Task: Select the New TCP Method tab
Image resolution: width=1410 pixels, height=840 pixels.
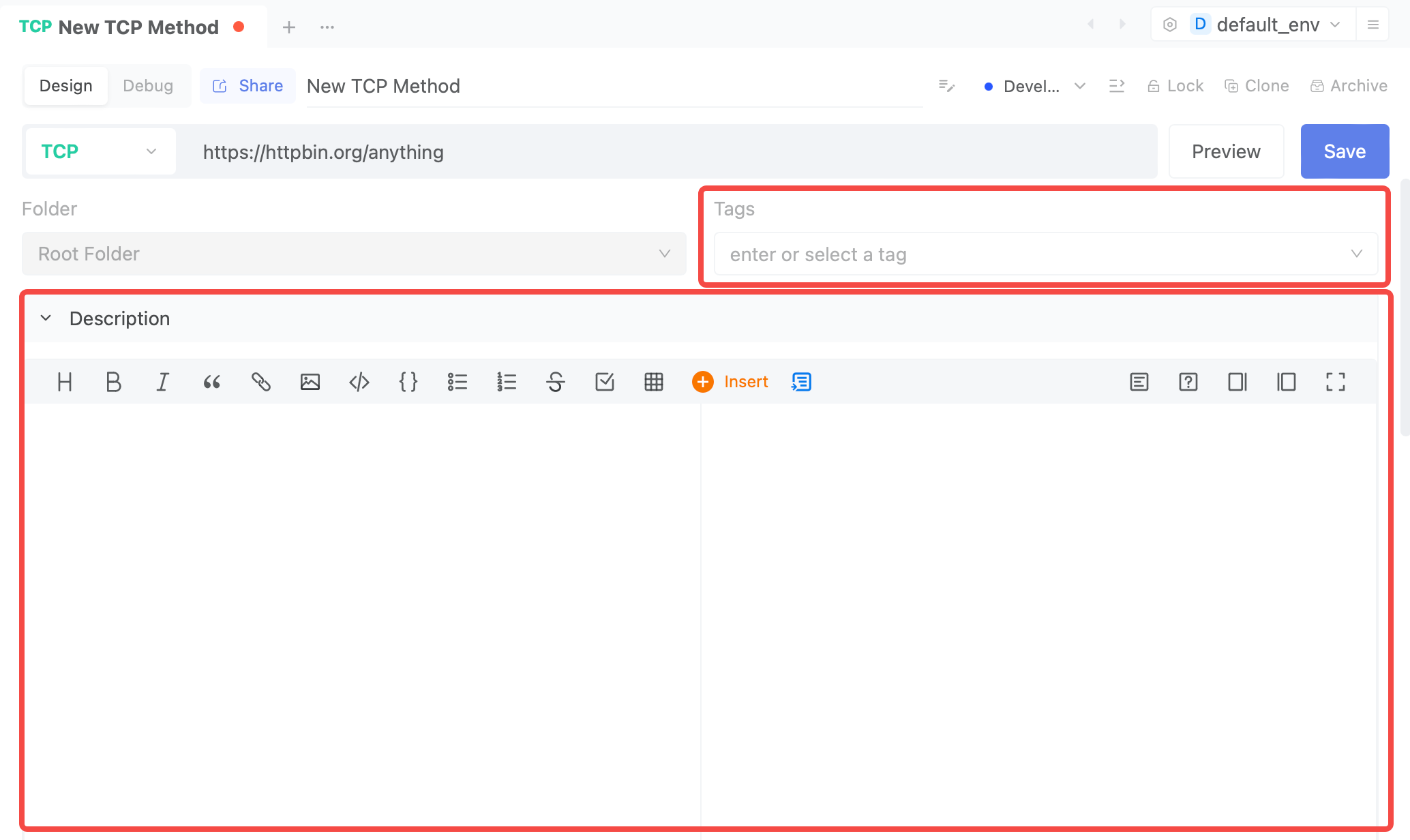Action: [132, 27]
